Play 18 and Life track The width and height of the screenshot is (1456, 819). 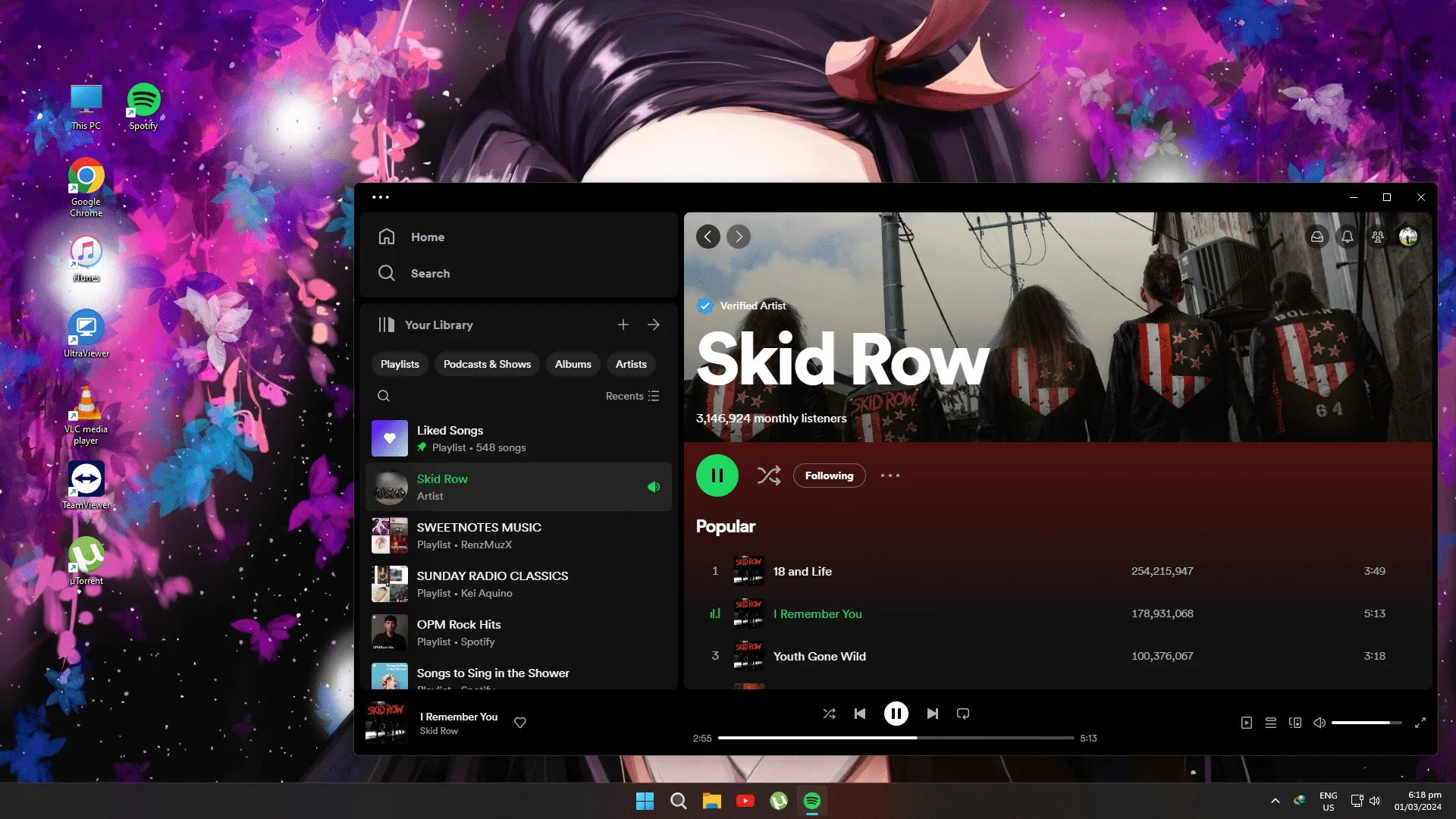coord(1059,571)
